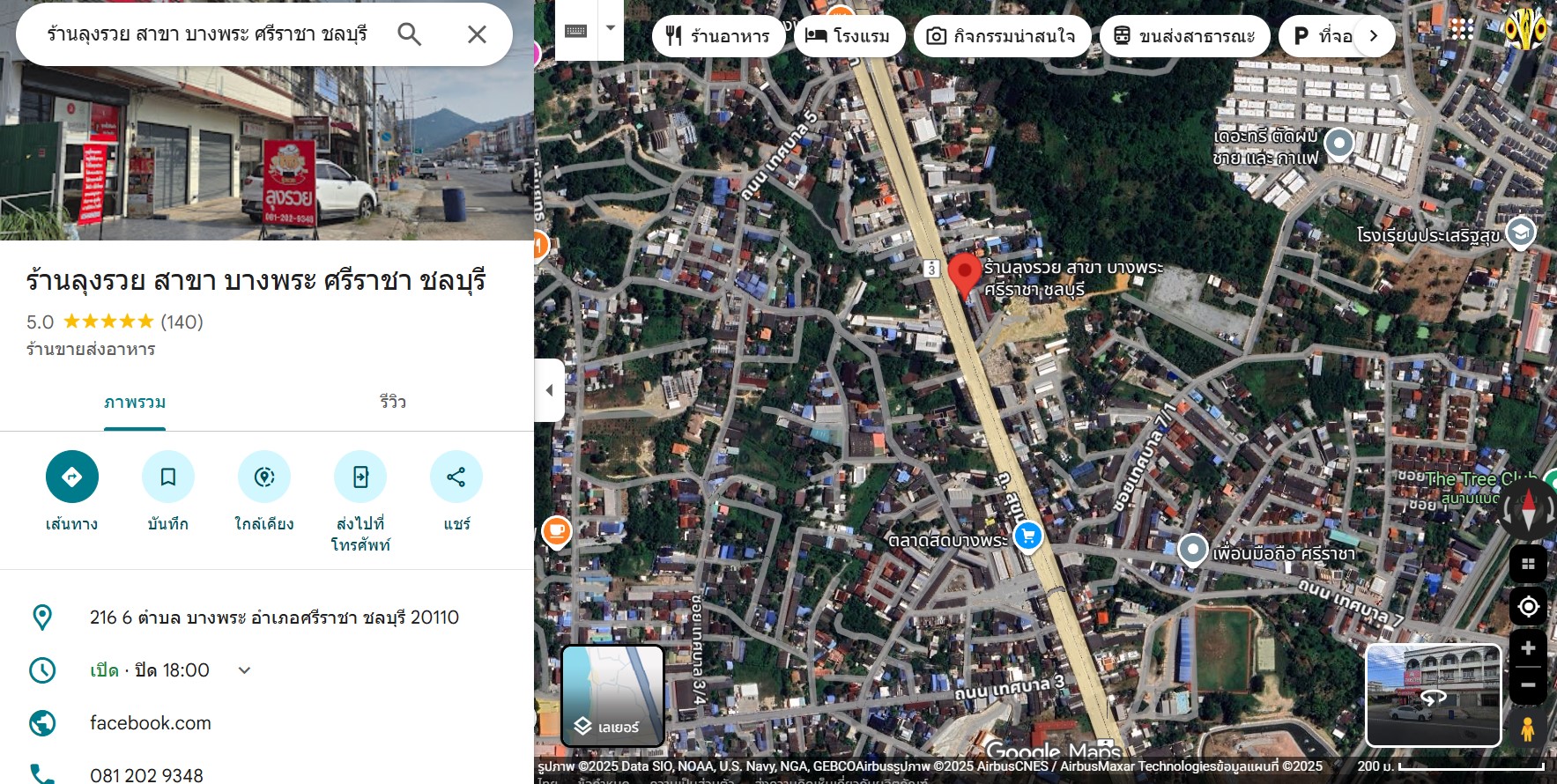
Task: Zoom out with the minus button
Action: point(1528,685)
